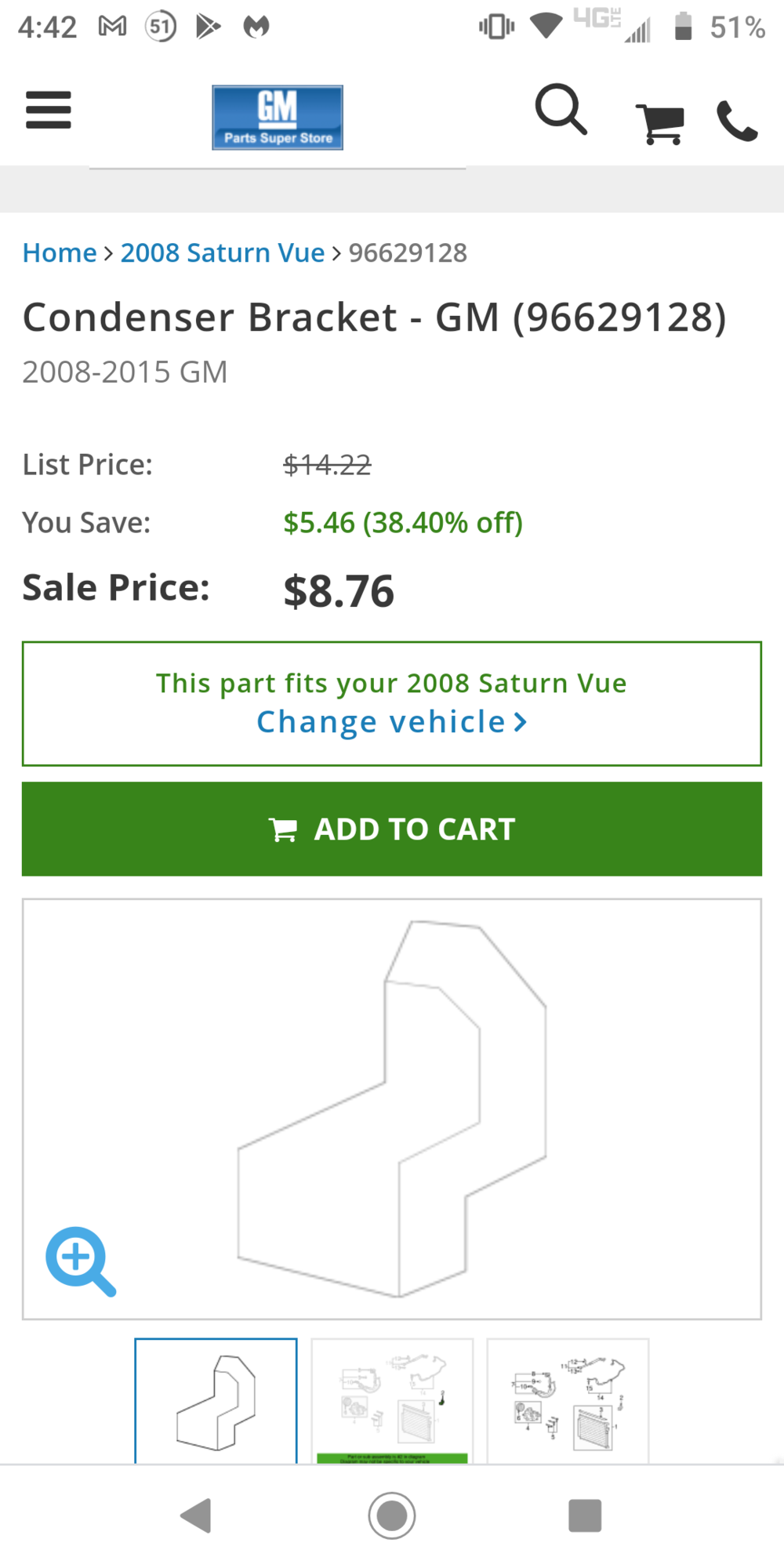
Task: Open the hamburger navigation menu
Action: tap(49, 110)
